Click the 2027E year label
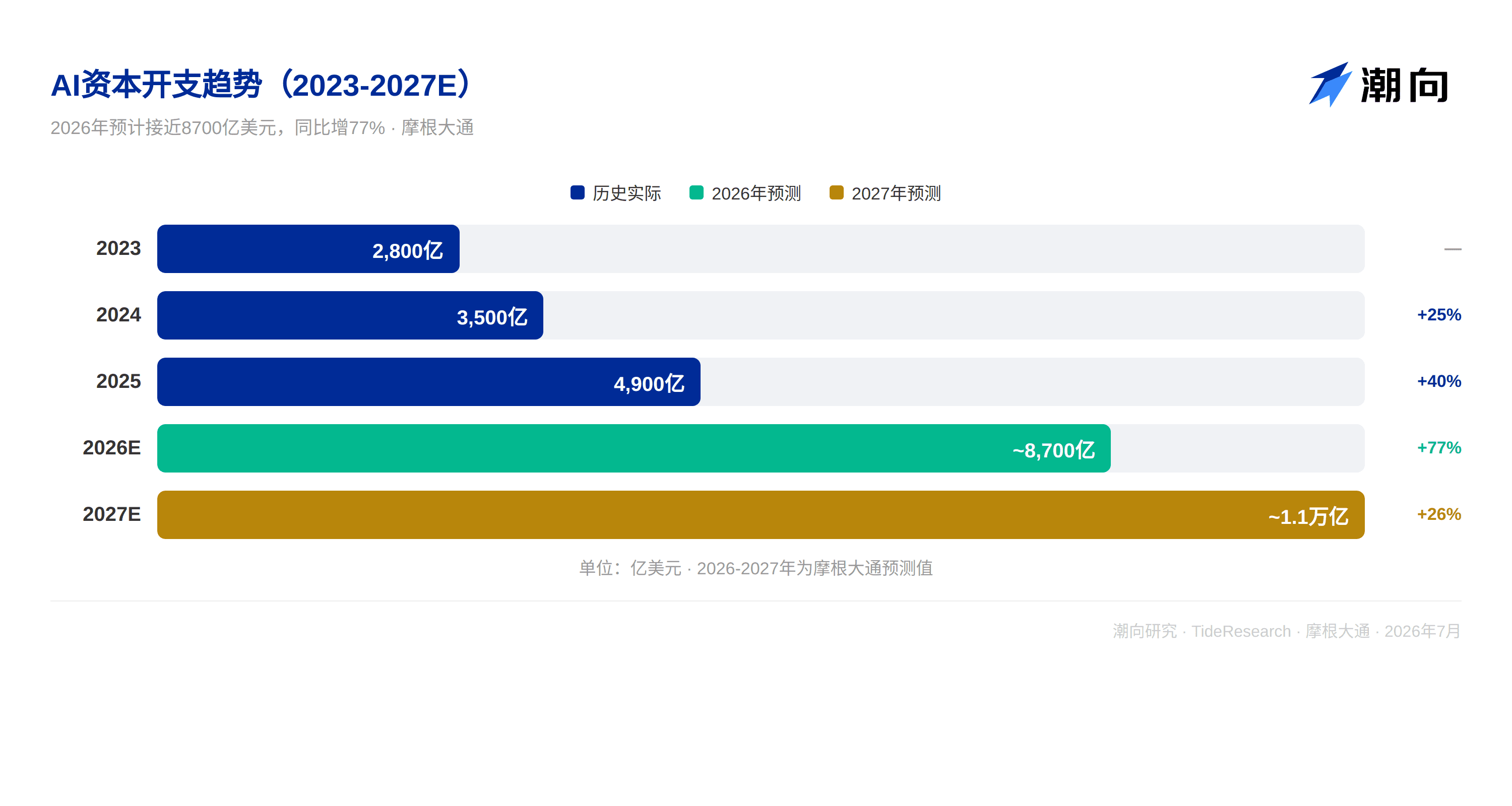The image size is (1512, 806). 111,514
